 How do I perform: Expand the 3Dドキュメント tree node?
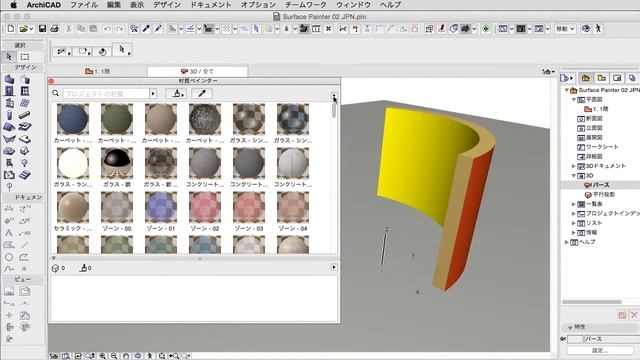coord(573,166)
